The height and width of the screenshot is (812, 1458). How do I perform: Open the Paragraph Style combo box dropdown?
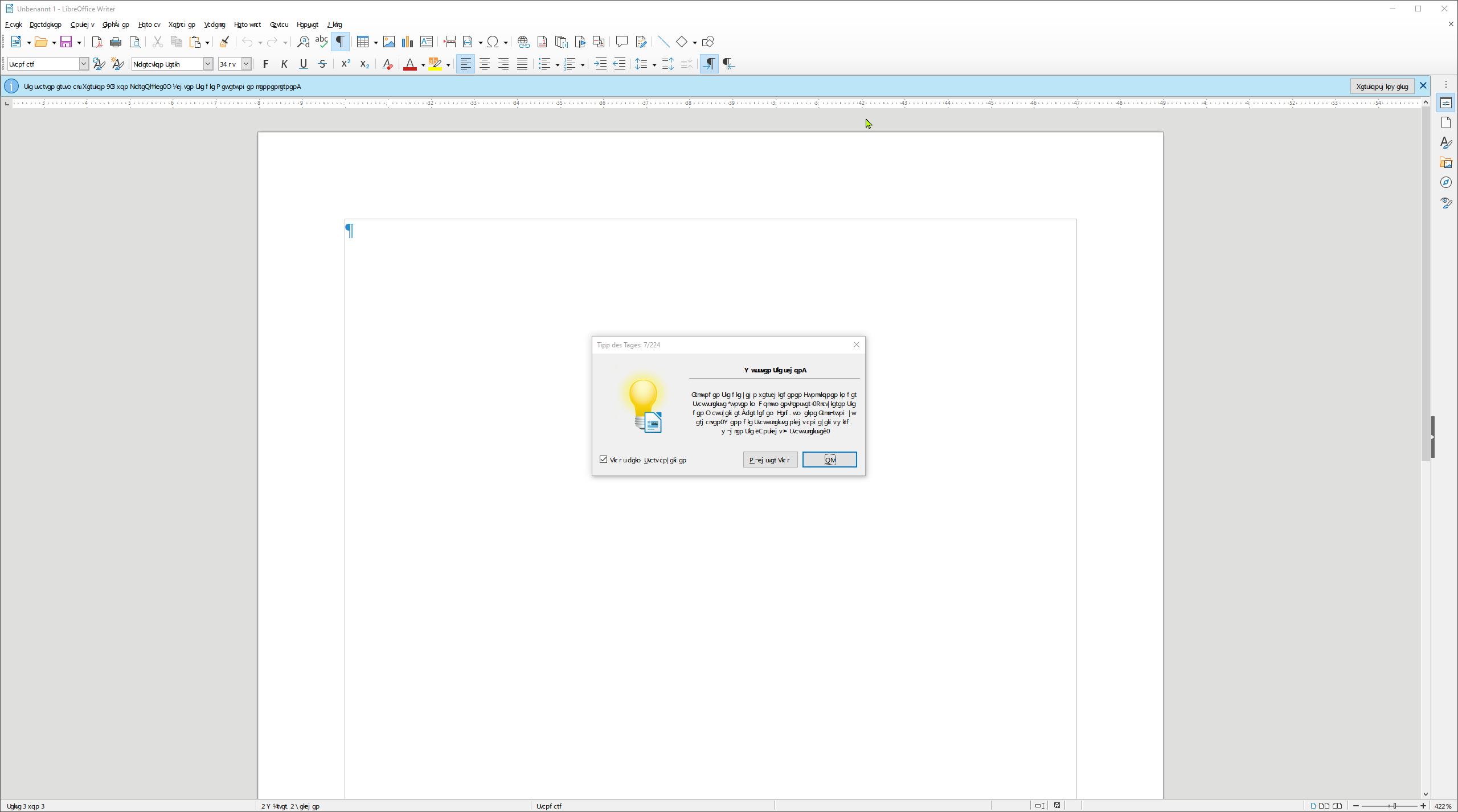click(84, 64)
